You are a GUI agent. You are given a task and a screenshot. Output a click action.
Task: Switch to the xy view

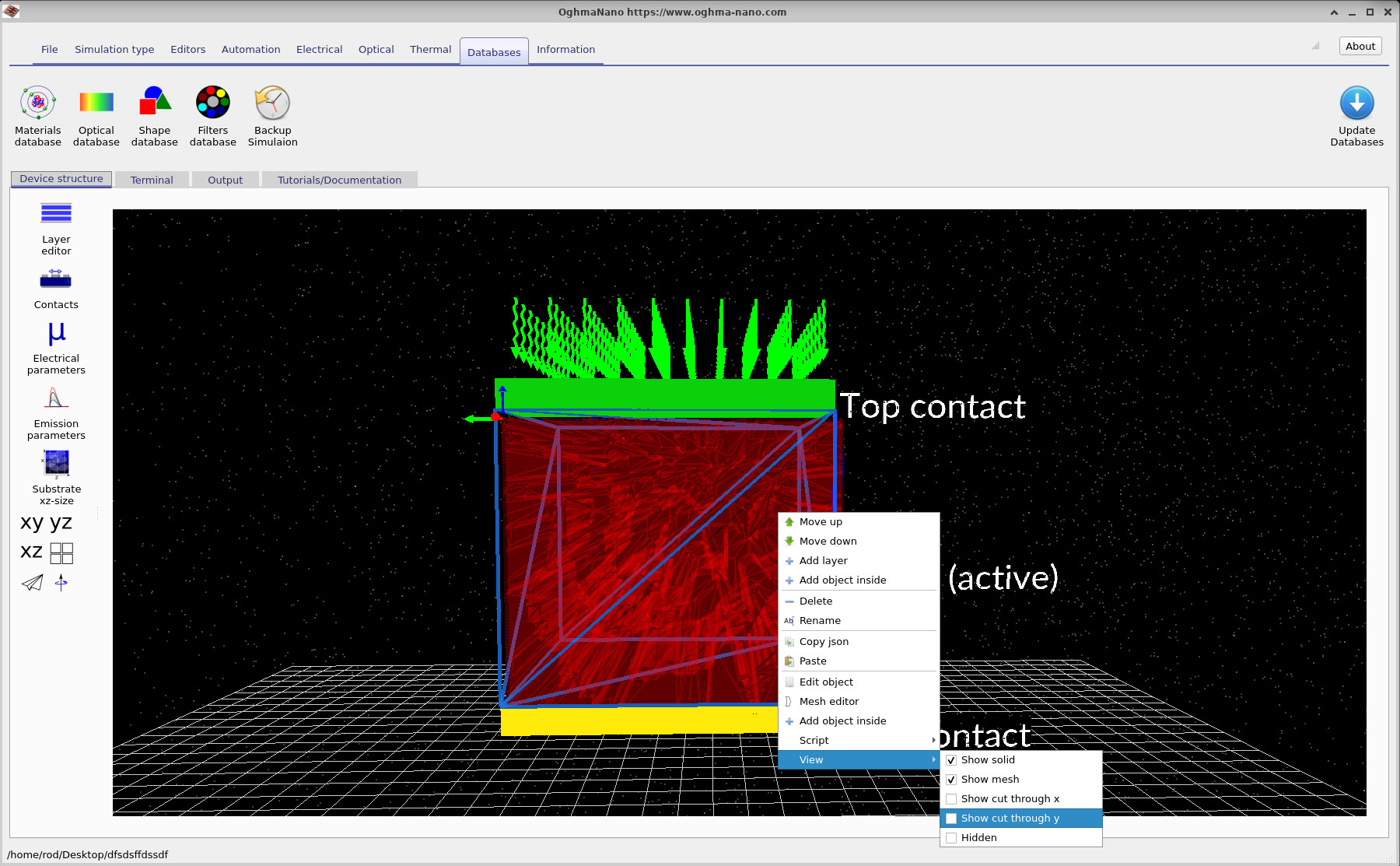click(x=32, y=522)
